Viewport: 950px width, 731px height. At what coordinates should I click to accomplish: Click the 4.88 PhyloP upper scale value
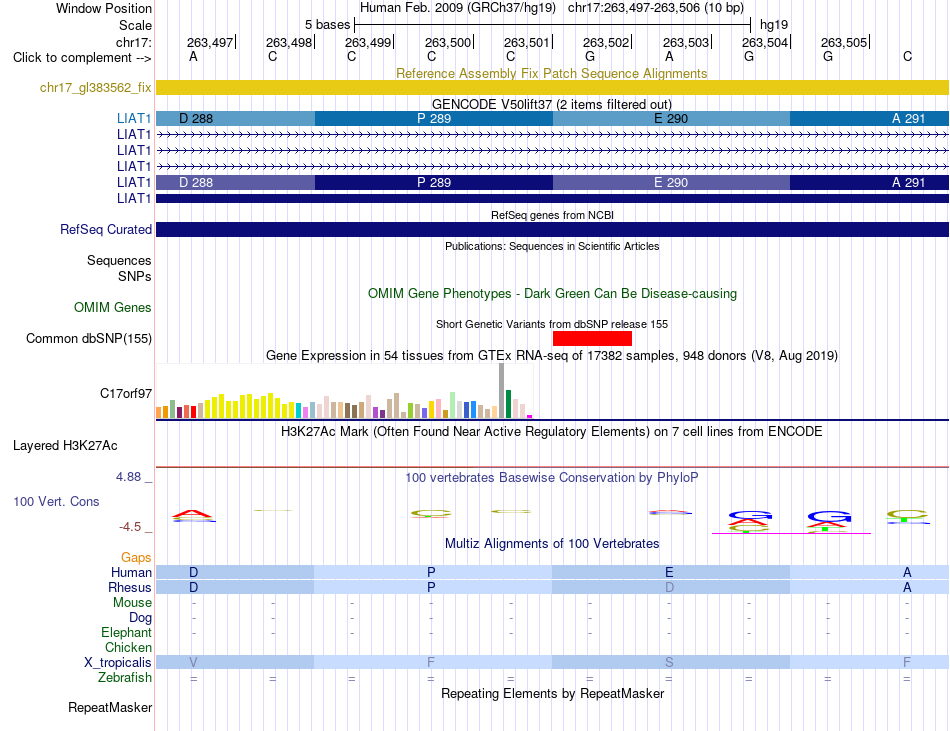128,477
